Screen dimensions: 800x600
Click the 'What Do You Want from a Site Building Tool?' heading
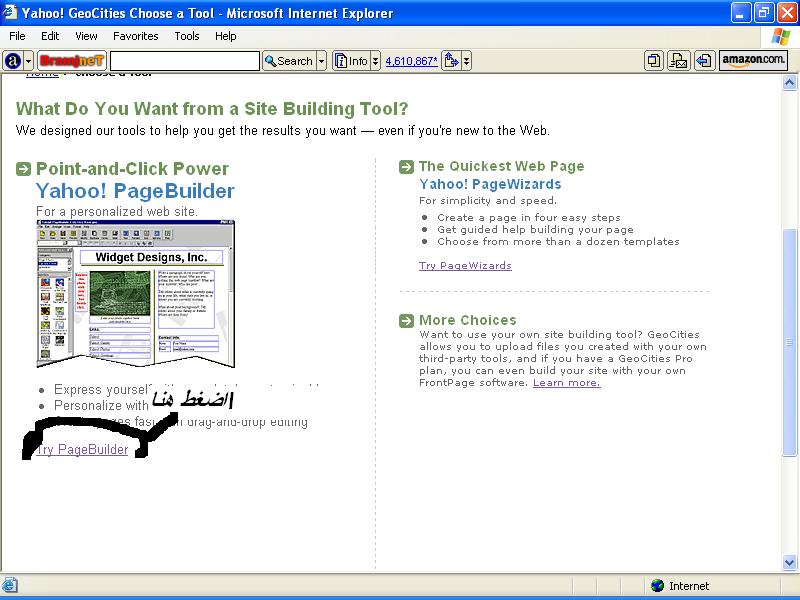click(212, 109)
